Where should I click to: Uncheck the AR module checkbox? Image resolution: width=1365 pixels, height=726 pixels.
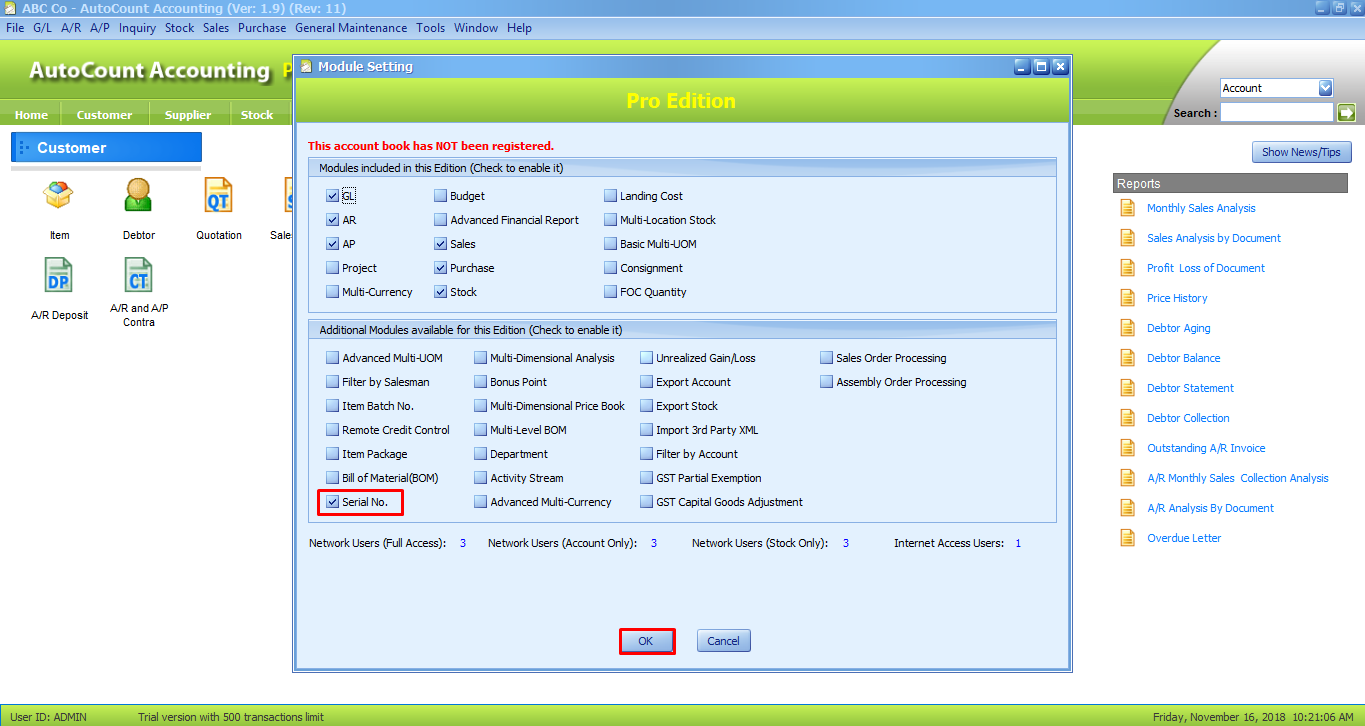tap(333, 220)
